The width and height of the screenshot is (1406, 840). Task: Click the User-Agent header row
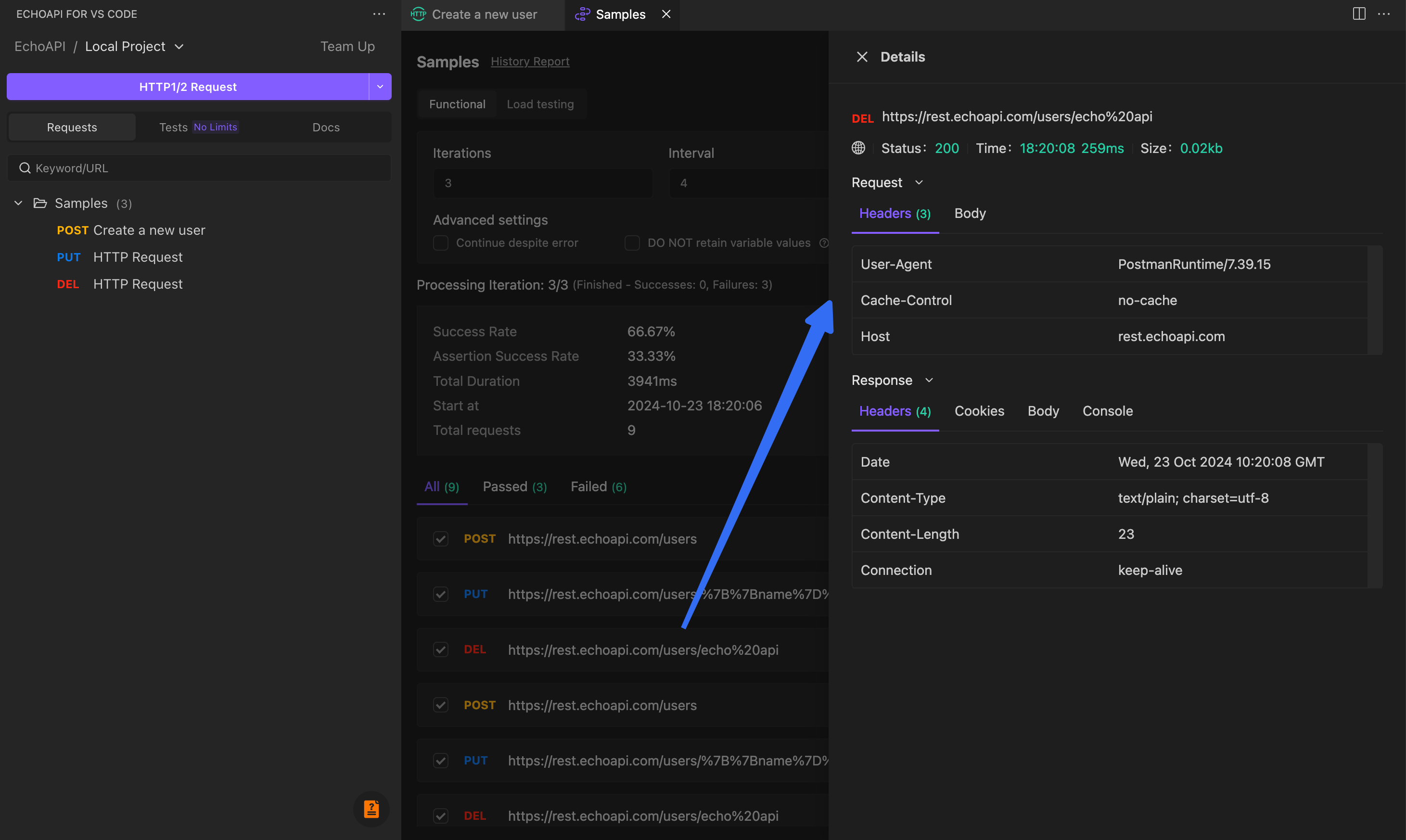(x=1110, y=264)
